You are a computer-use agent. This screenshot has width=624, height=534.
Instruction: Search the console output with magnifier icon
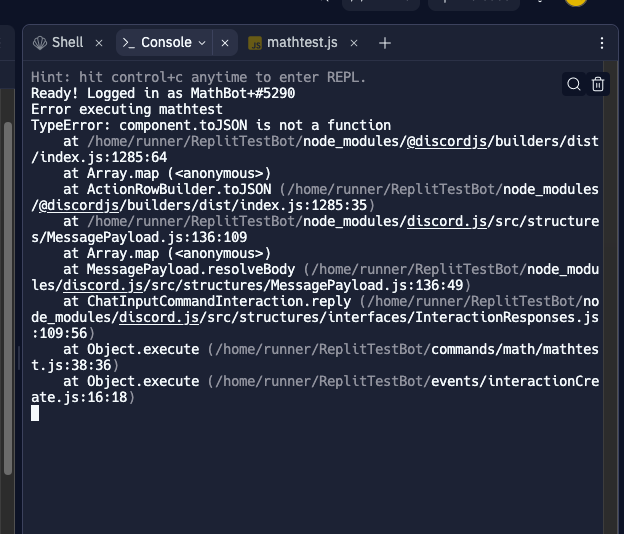[573, 84]
